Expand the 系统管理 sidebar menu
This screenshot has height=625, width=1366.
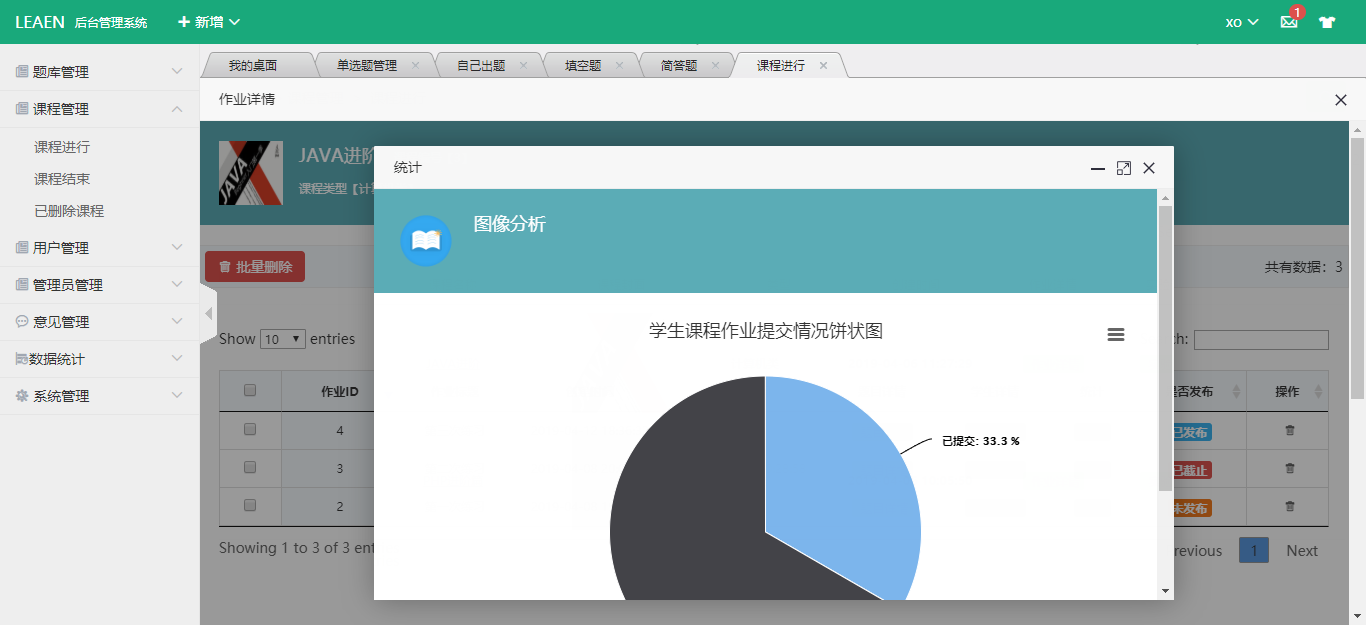coord(100,396)
